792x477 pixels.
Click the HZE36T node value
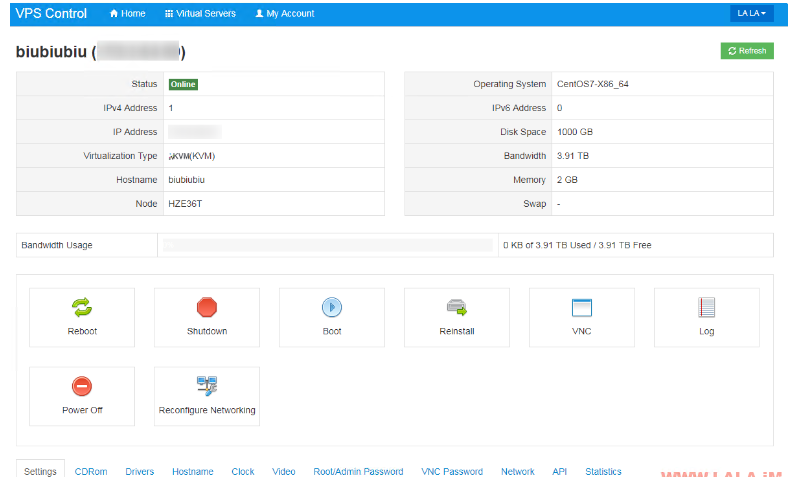[185, 204]
